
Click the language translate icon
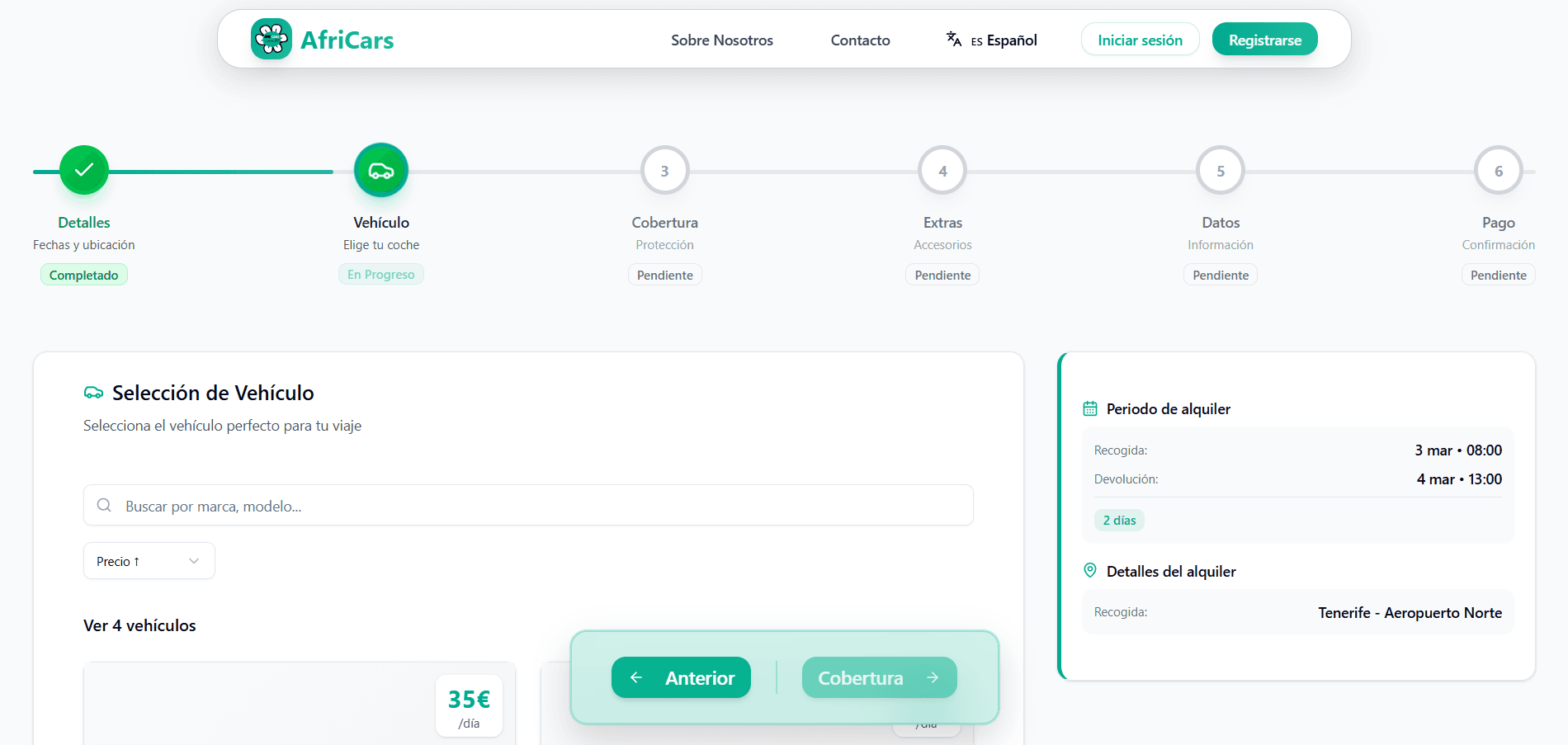click(954, 40)
